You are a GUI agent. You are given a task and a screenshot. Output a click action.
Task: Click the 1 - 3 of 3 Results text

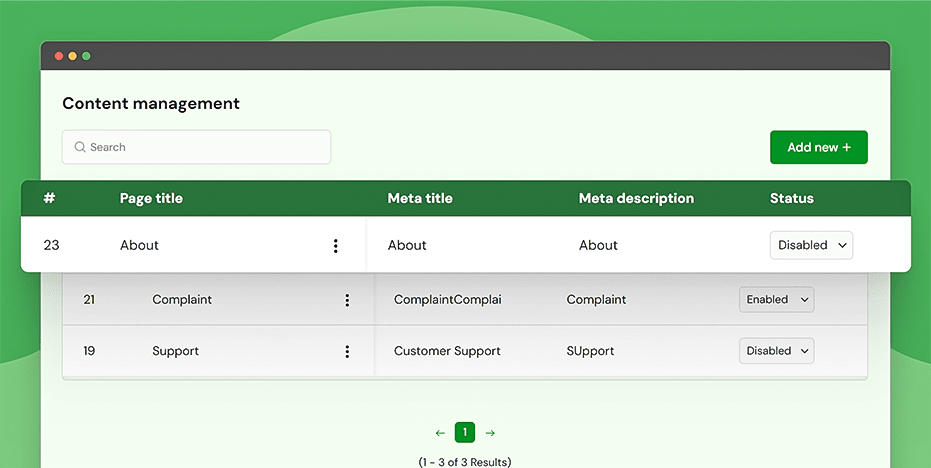point(465,461)
